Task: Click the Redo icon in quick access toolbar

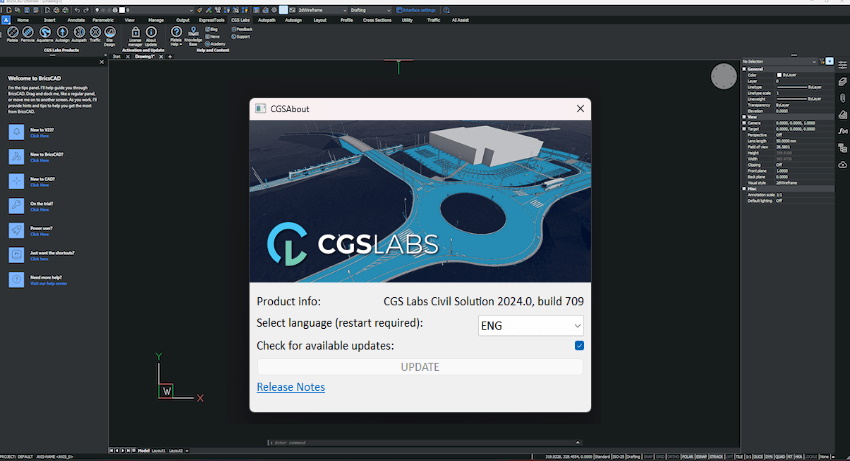Action: click(86, 10)
